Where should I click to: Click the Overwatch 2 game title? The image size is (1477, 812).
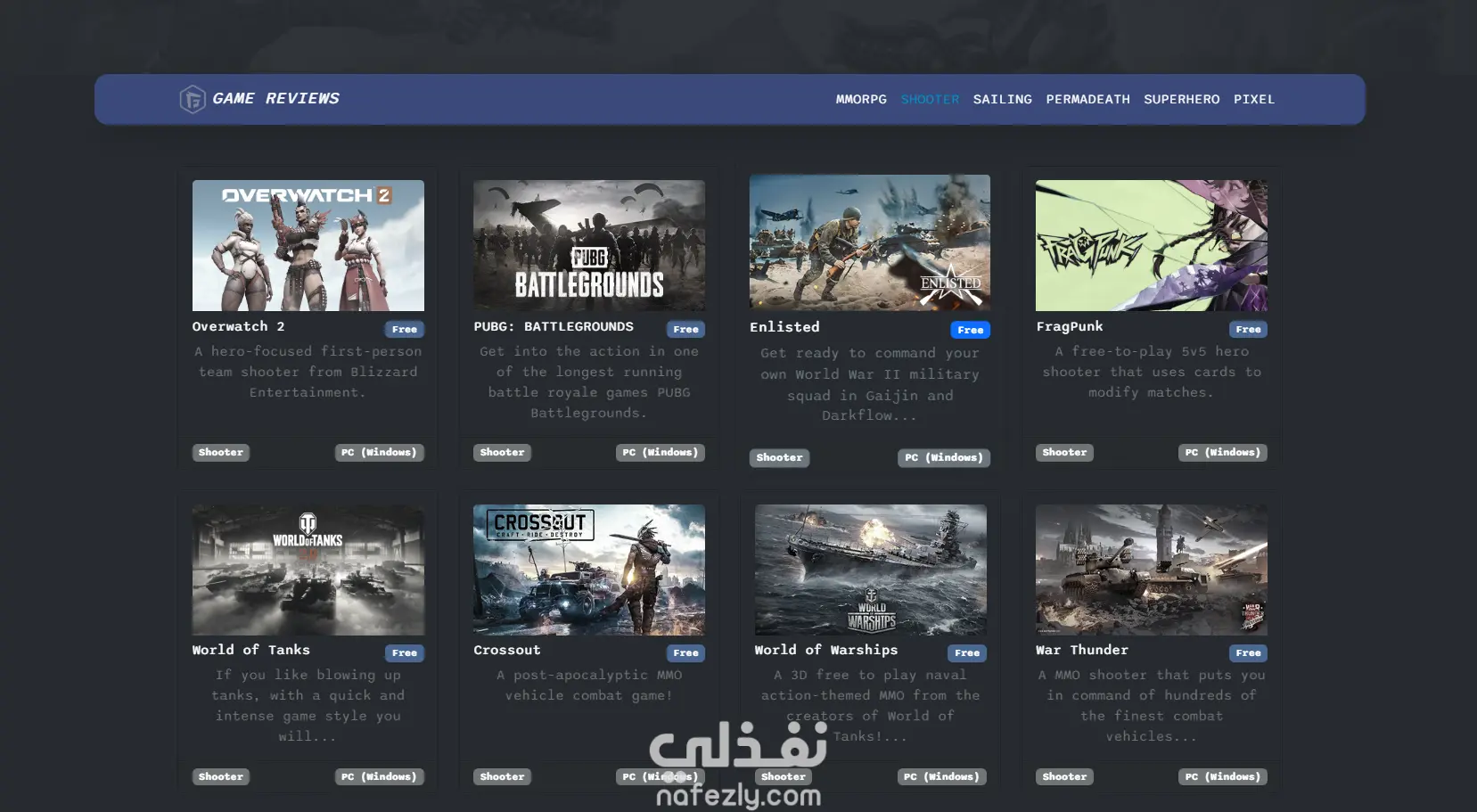coord(239,326)
